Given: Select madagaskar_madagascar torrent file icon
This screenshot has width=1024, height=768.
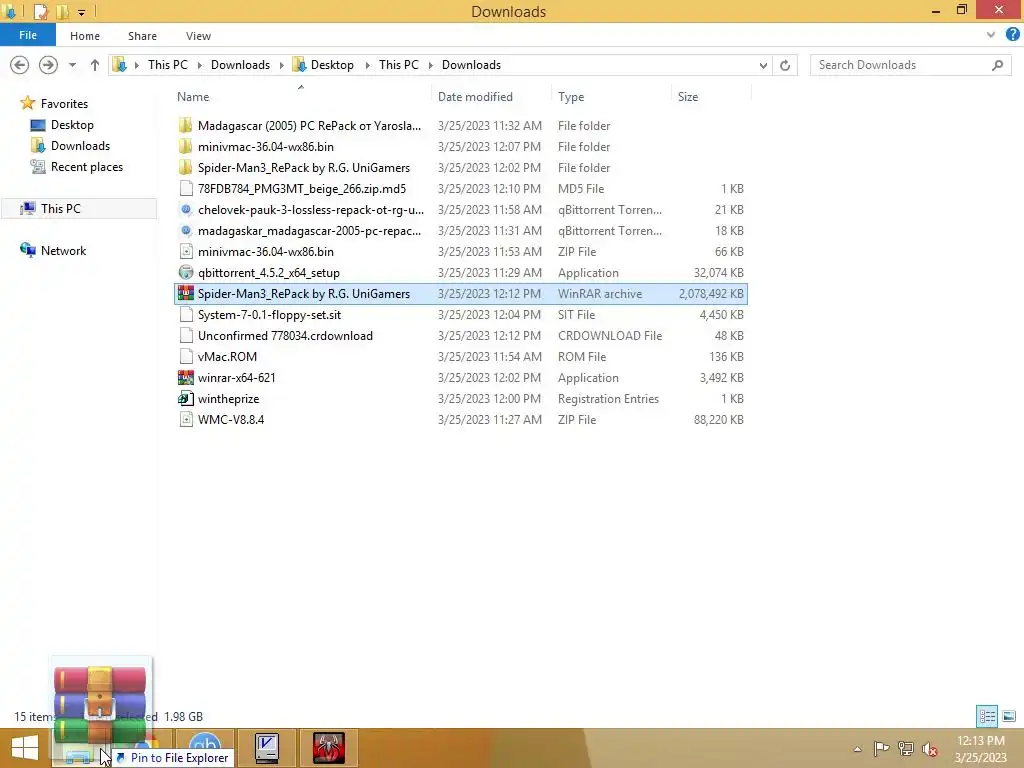Looking at the screenshot, I should (185, 231).
